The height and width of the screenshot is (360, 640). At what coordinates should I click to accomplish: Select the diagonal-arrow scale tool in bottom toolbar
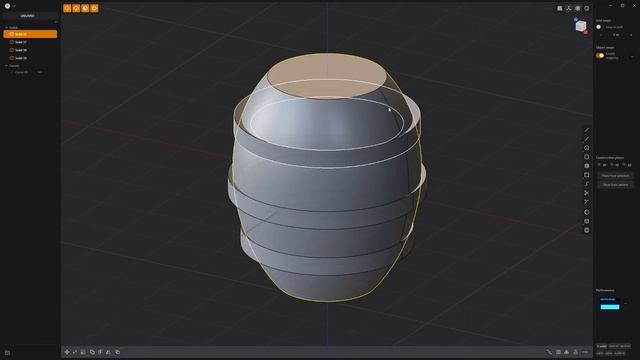click(x=75, y=352)
